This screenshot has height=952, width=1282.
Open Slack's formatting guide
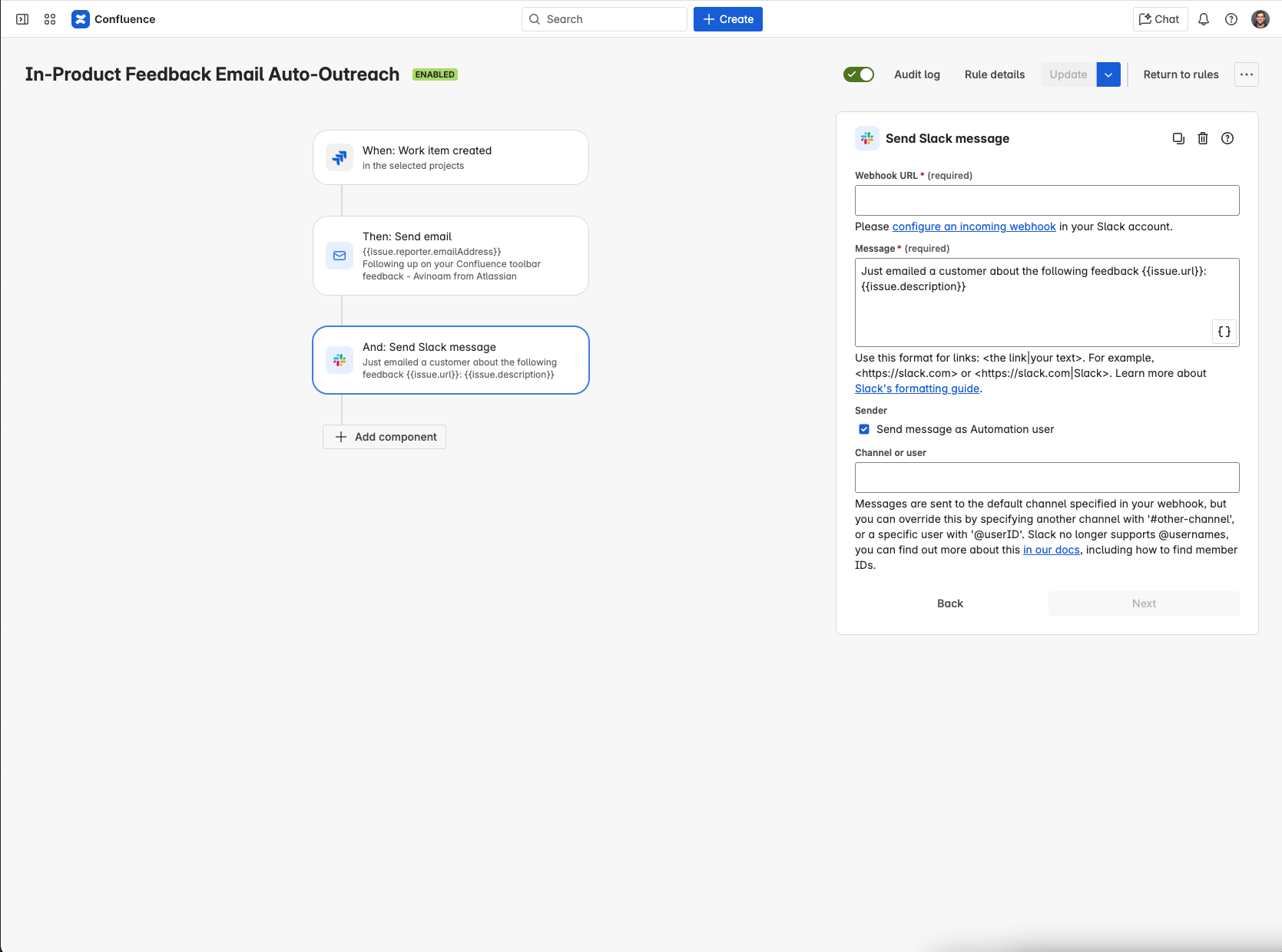[x=916, y=388]
